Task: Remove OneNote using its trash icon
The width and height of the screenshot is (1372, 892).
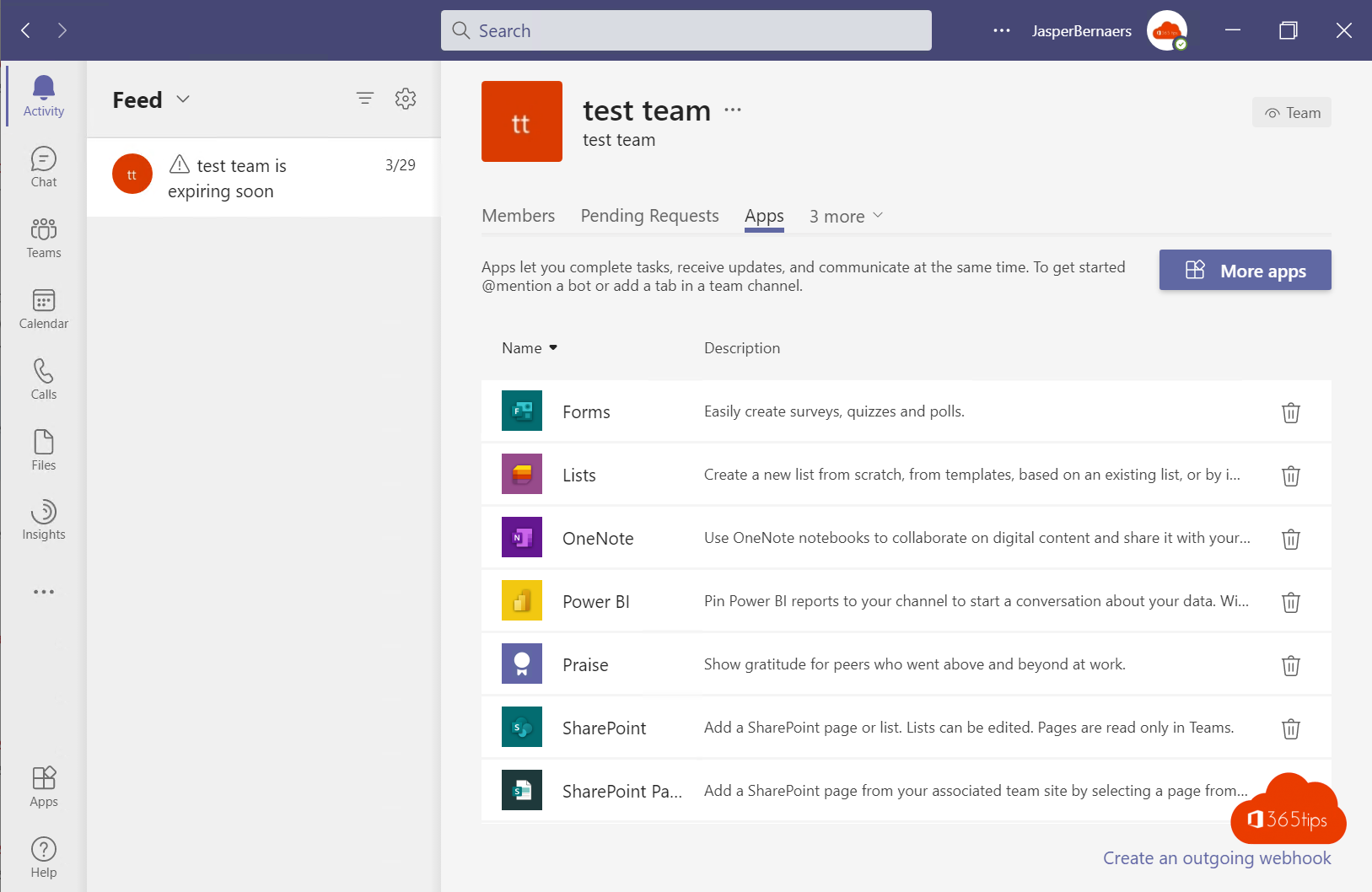Action: (x=1291, y=539)
